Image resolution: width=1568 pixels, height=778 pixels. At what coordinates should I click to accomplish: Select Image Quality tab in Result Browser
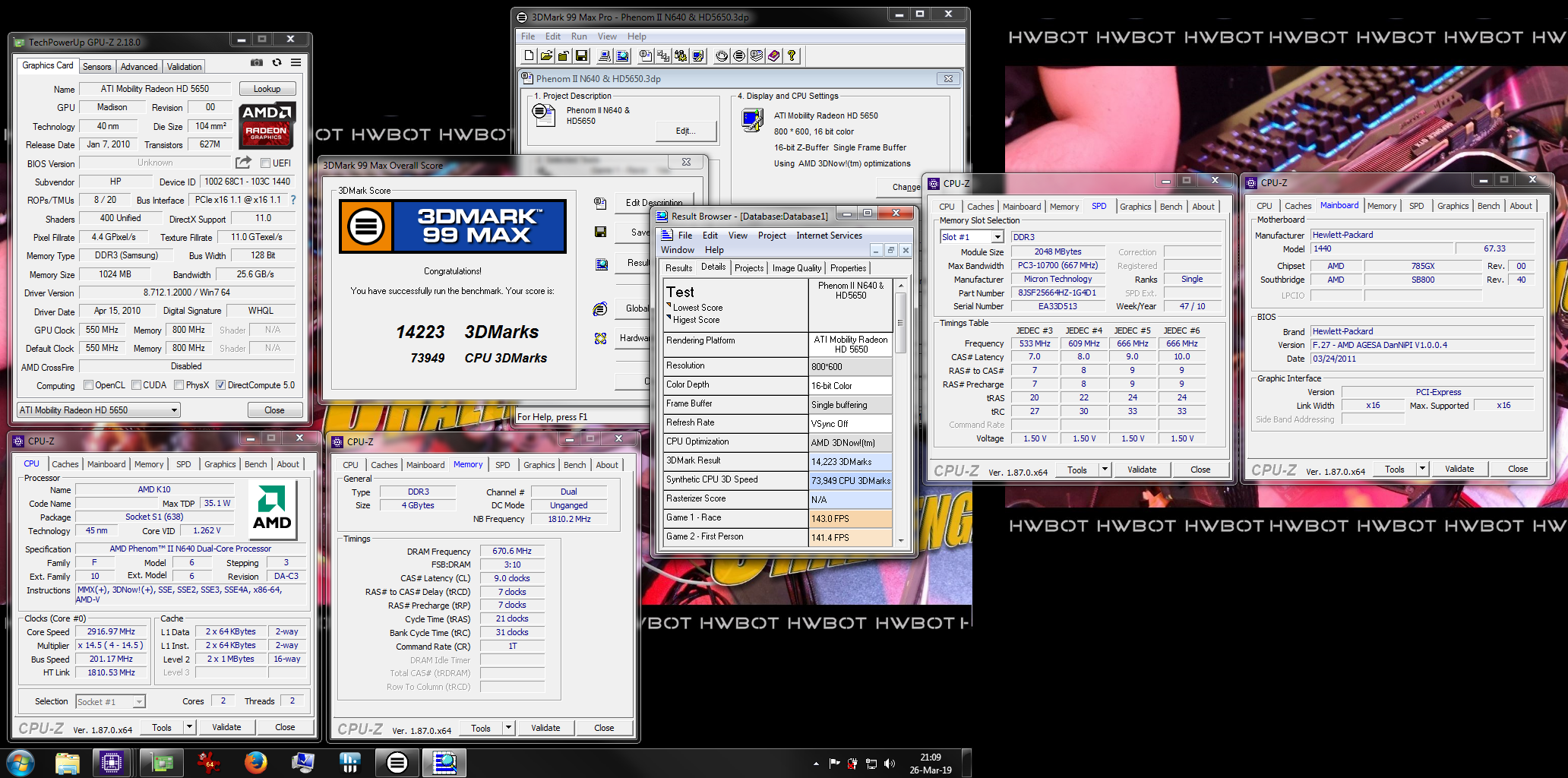(797, 268)
